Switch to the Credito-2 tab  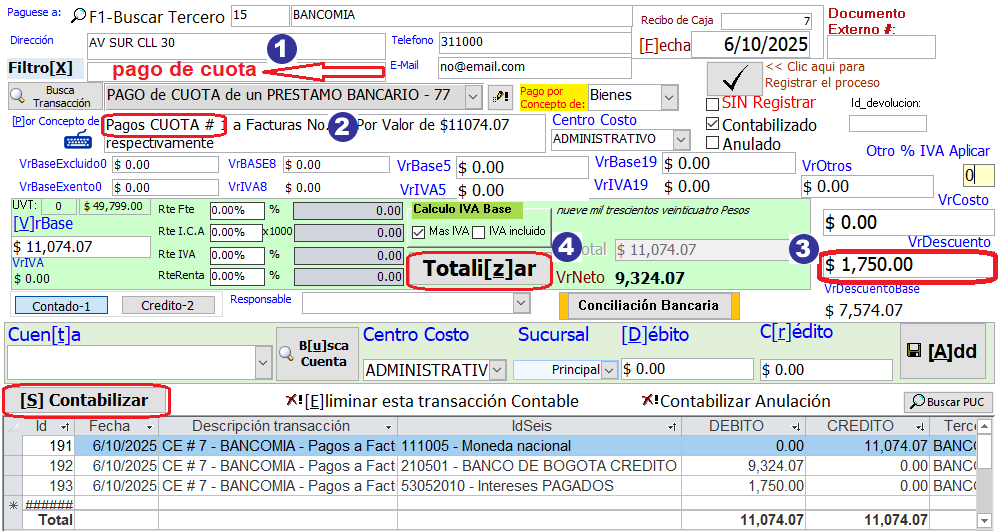(169, 305)
